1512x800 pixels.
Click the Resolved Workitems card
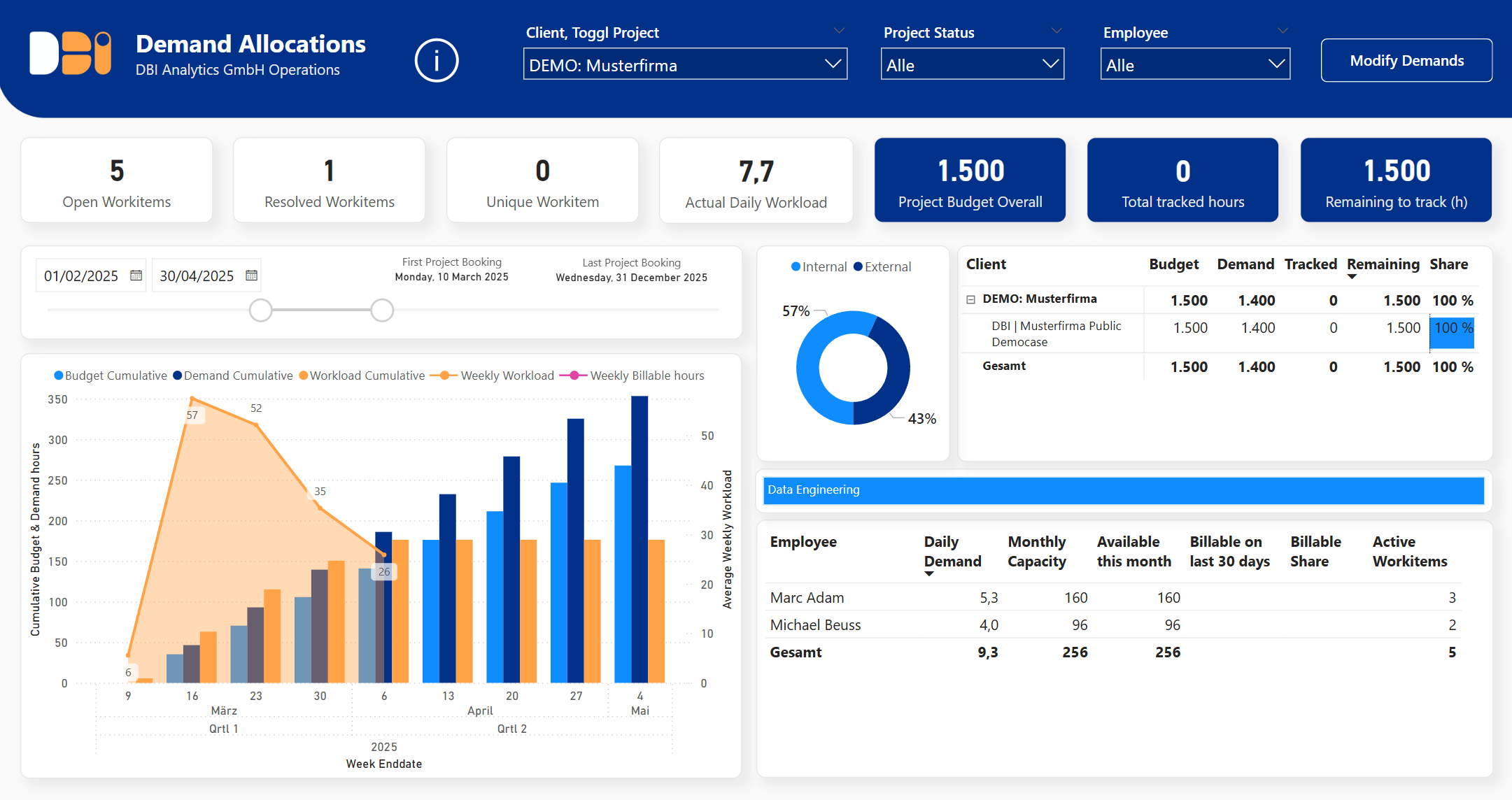click(x=330, y=180)
